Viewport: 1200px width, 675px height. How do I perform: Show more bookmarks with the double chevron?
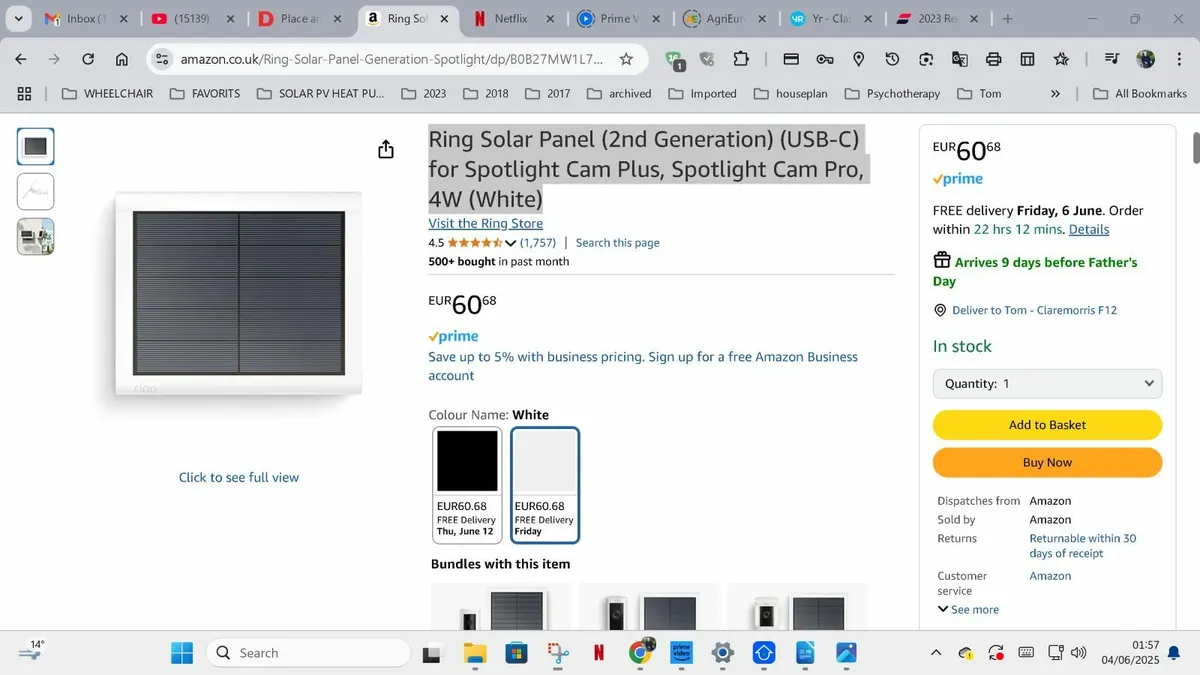pos(1055,93)
